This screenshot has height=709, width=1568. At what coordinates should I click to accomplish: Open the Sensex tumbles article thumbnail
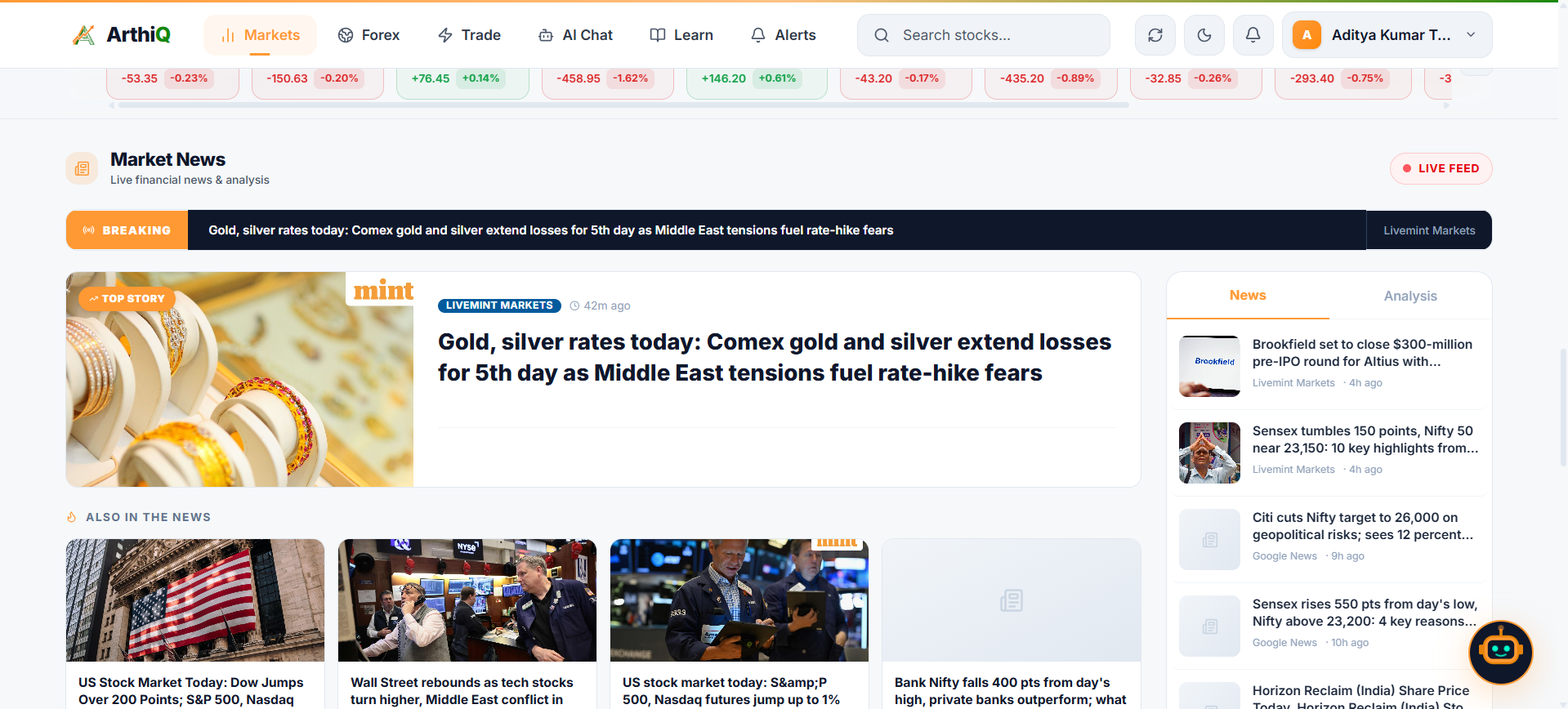[1209, 453]
